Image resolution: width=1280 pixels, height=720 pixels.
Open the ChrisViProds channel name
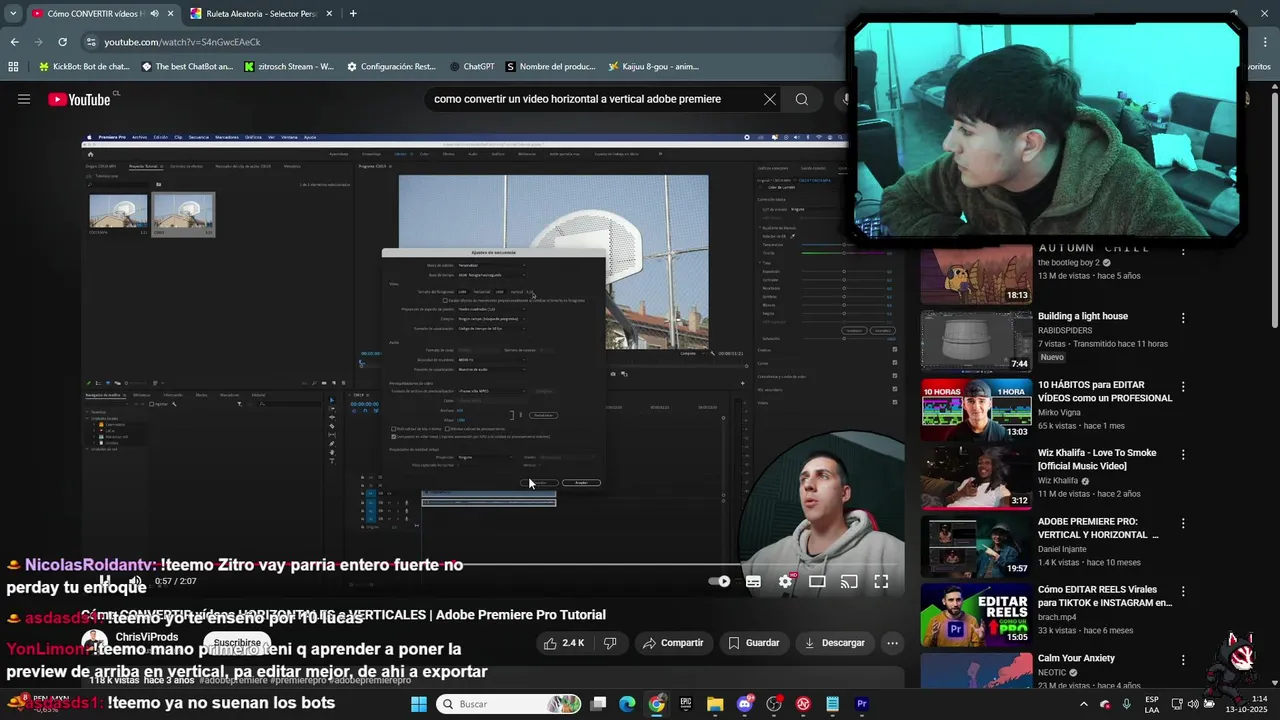pos(147,637)
